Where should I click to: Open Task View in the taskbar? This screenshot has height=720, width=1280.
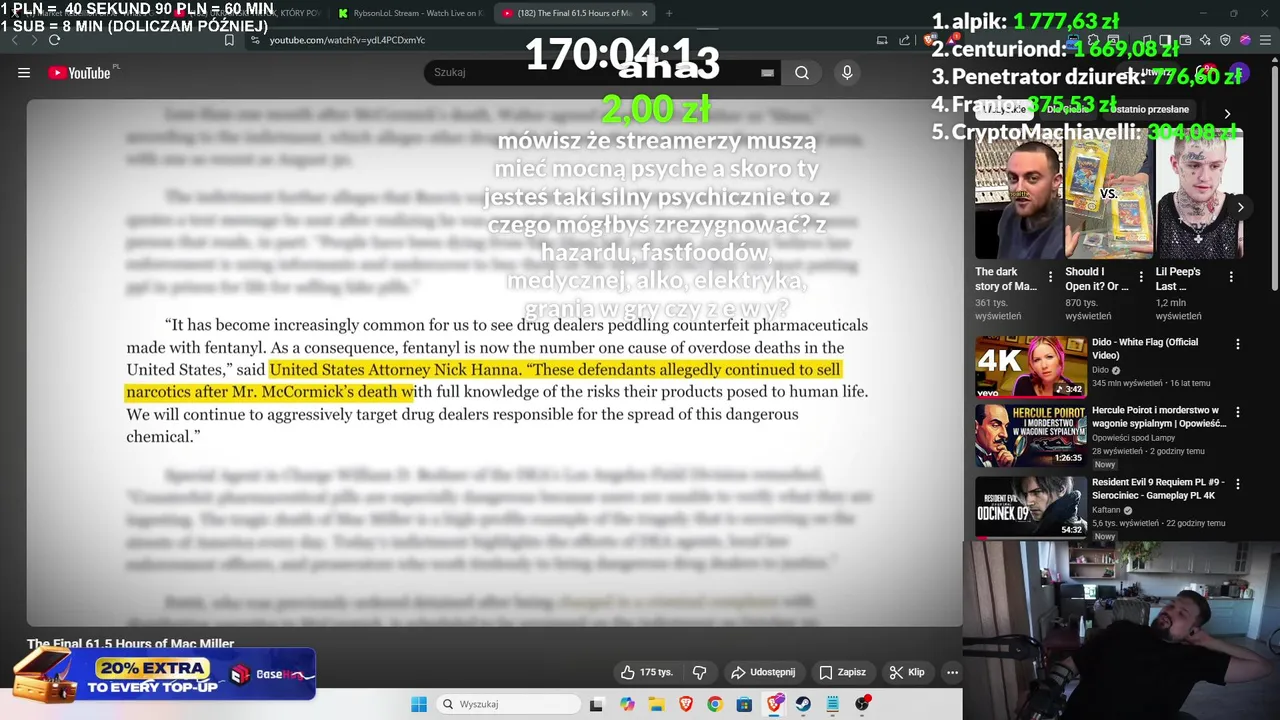click(596, 704)
